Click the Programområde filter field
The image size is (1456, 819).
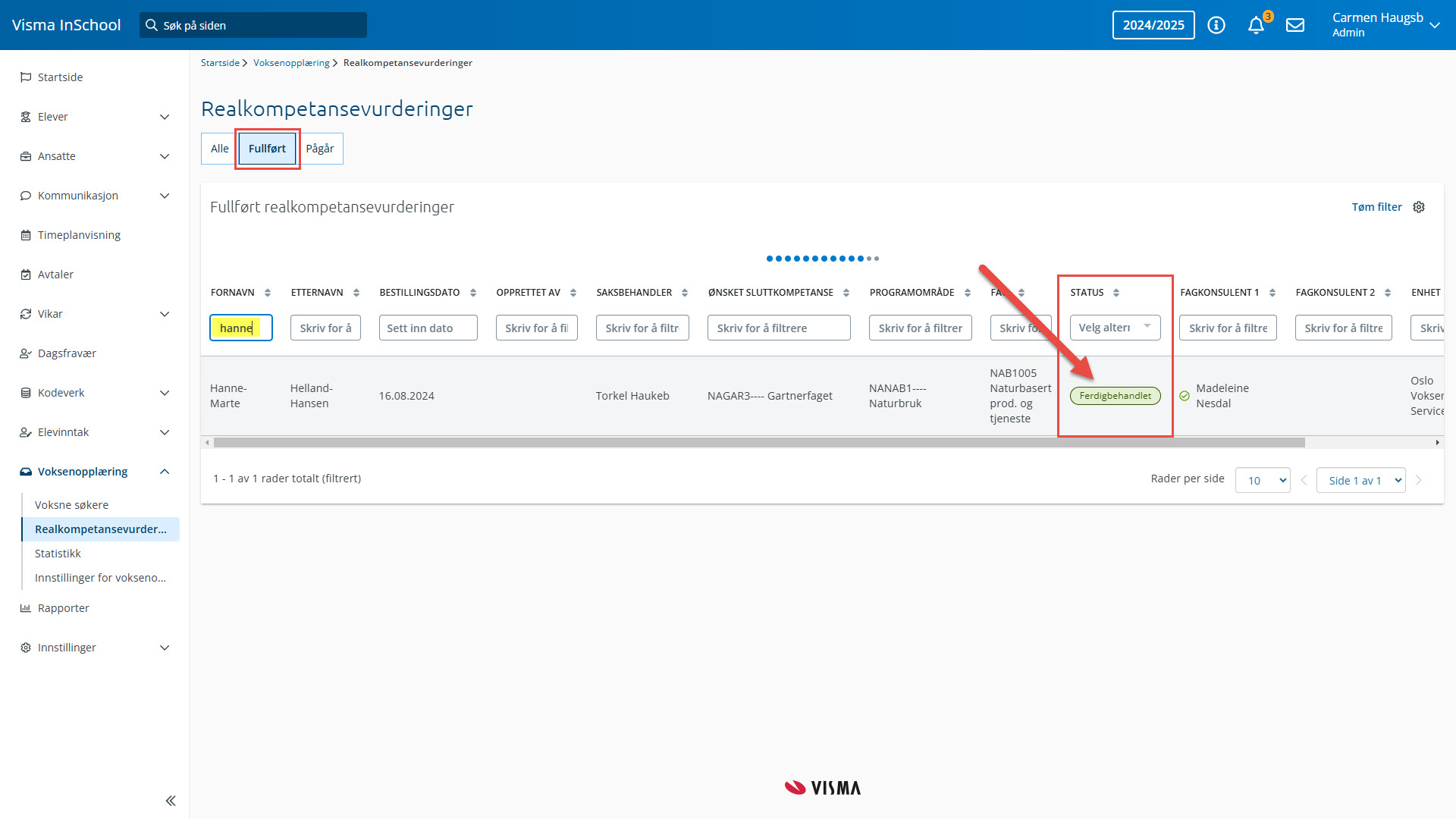[x=920, y=328]
